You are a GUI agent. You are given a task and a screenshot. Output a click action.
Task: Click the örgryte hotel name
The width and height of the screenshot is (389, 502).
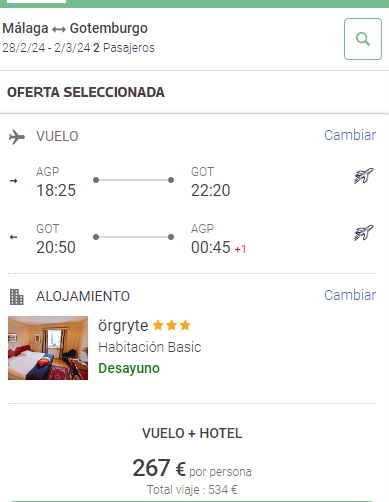tap(123, 326)
